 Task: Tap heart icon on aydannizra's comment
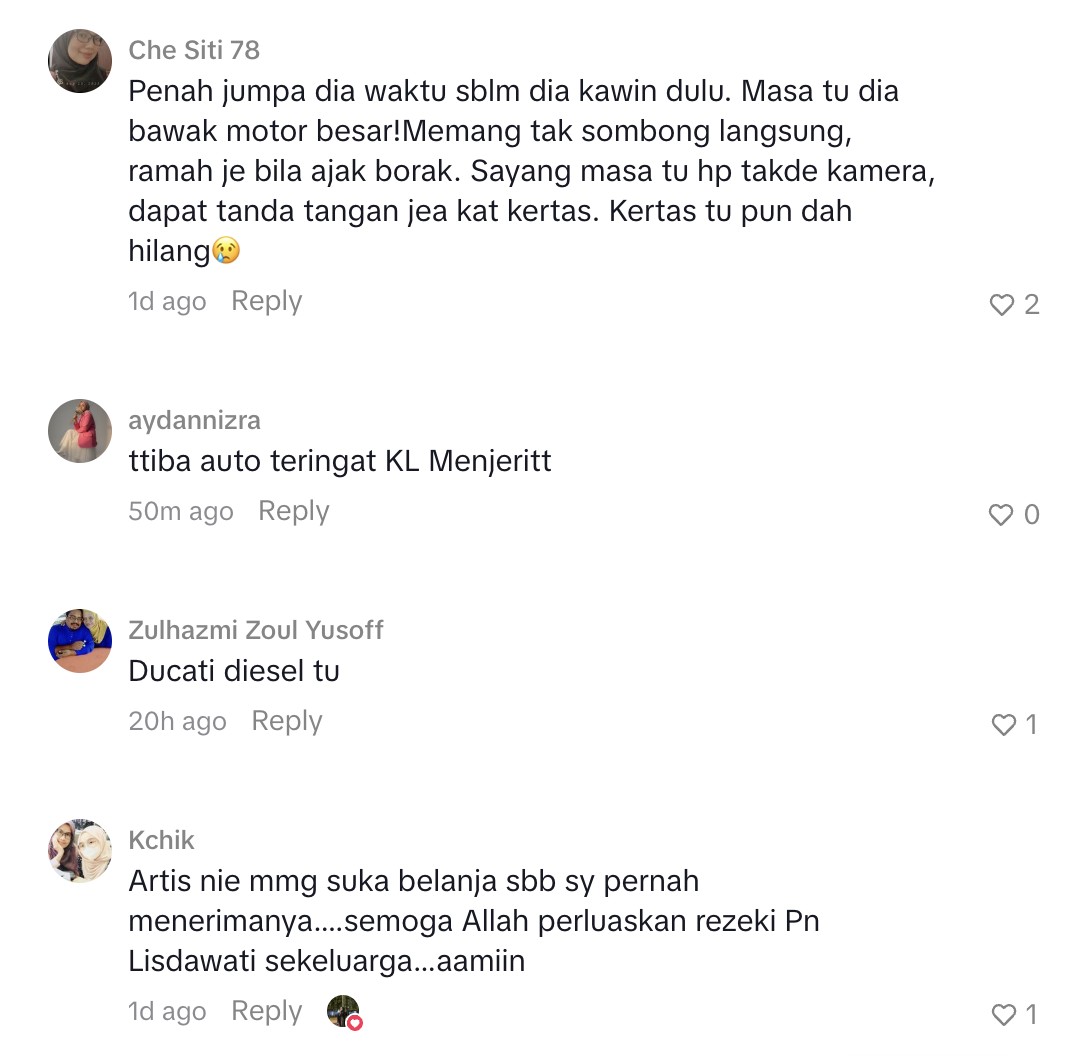1001,515
